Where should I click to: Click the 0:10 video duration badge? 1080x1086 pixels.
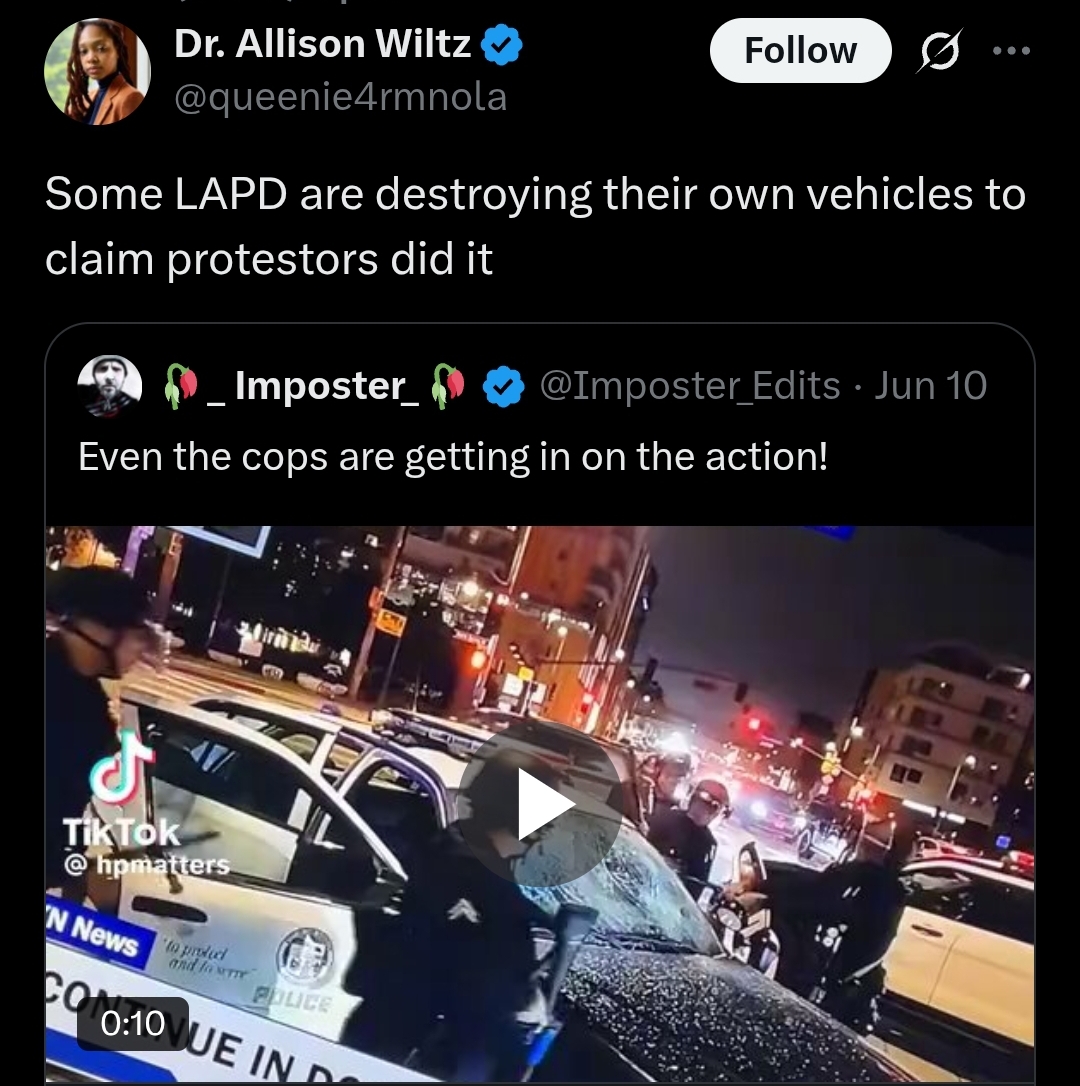[132, 1024]
